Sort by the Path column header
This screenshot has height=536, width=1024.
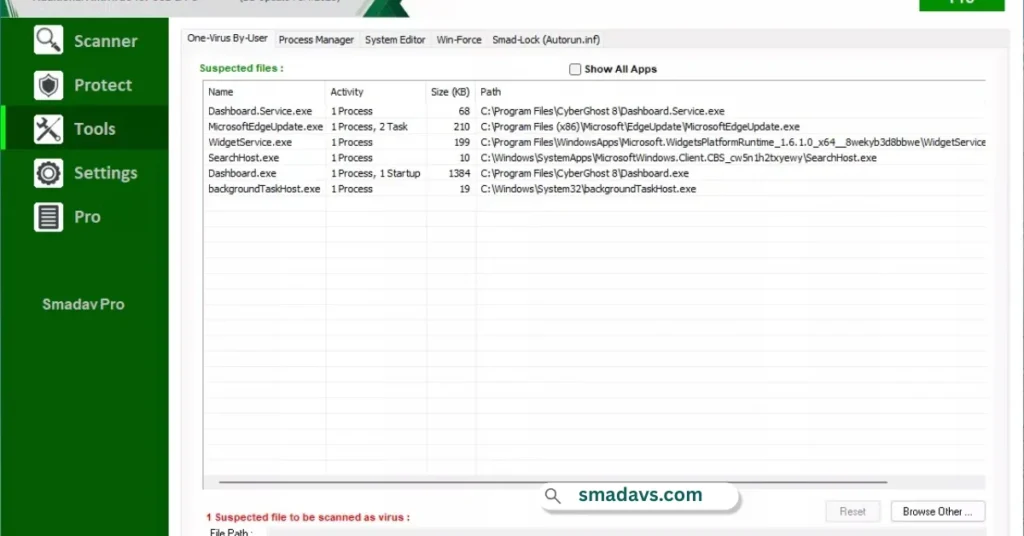point(730,92)
